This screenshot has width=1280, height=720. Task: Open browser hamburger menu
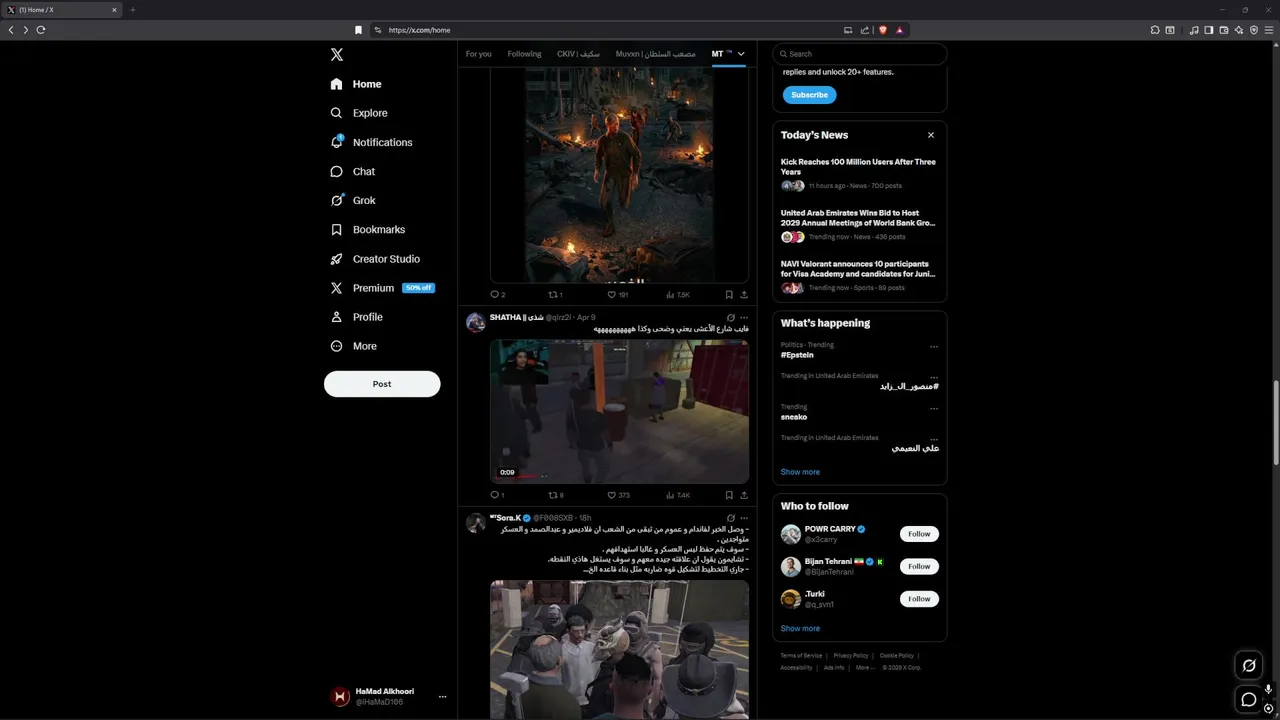pyautogui.click(x=1269, y=30)
